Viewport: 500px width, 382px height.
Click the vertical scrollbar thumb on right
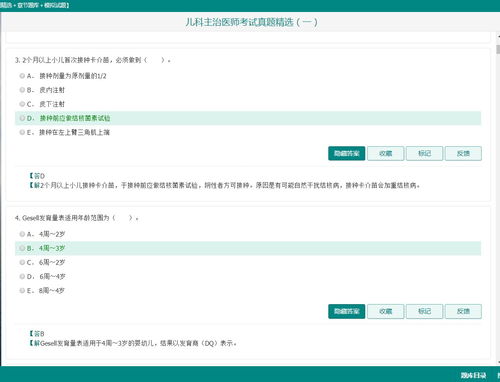tap(498, 49)
